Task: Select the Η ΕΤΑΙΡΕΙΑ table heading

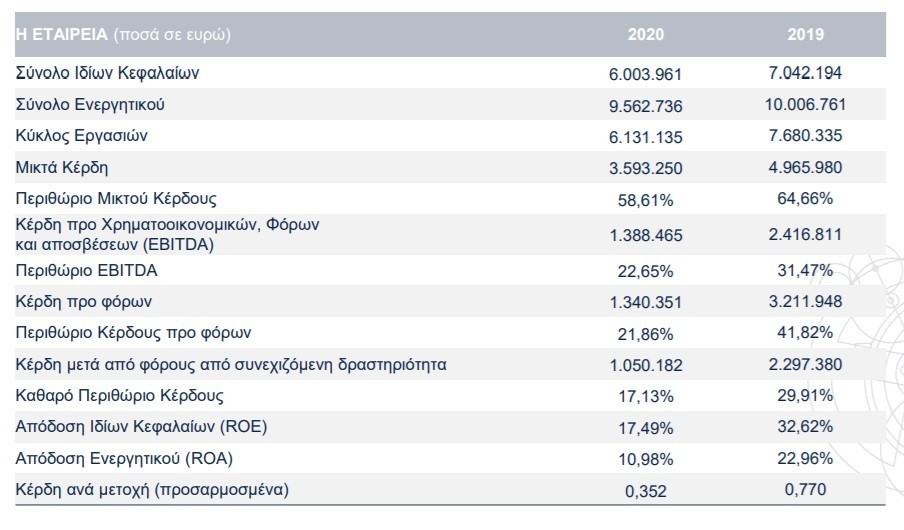Action: point(62,35)
